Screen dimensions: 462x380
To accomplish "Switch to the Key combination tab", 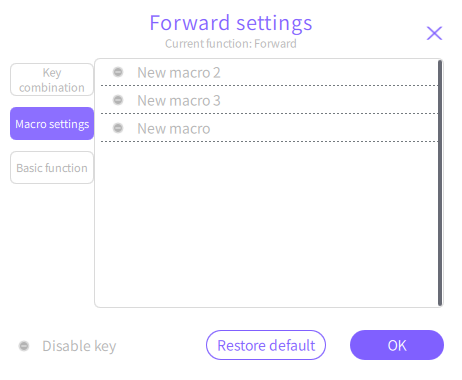I will [52, 80].
